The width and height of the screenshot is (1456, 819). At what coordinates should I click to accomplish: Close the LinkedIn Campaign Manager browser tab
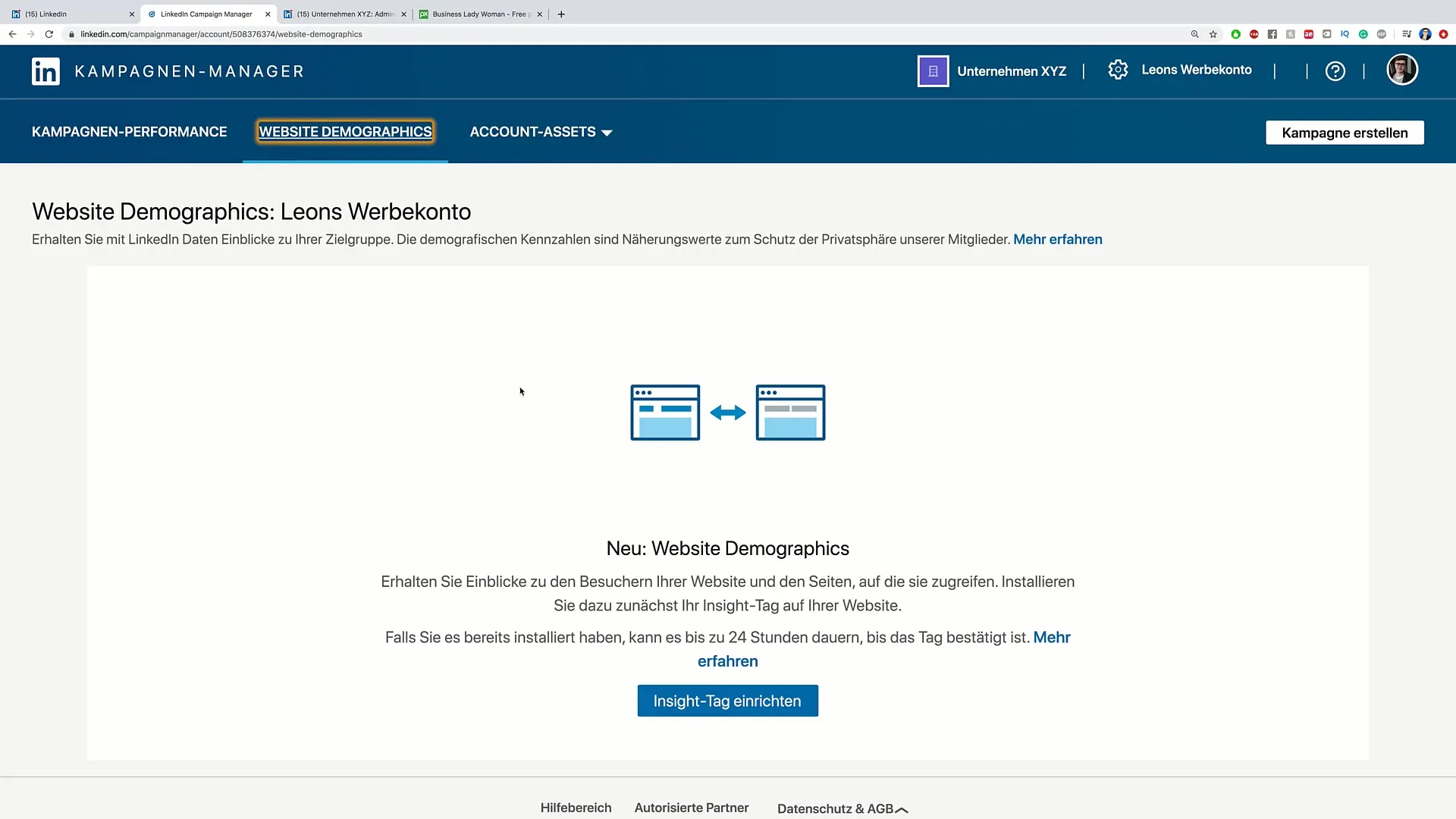[x=268, y=14]
